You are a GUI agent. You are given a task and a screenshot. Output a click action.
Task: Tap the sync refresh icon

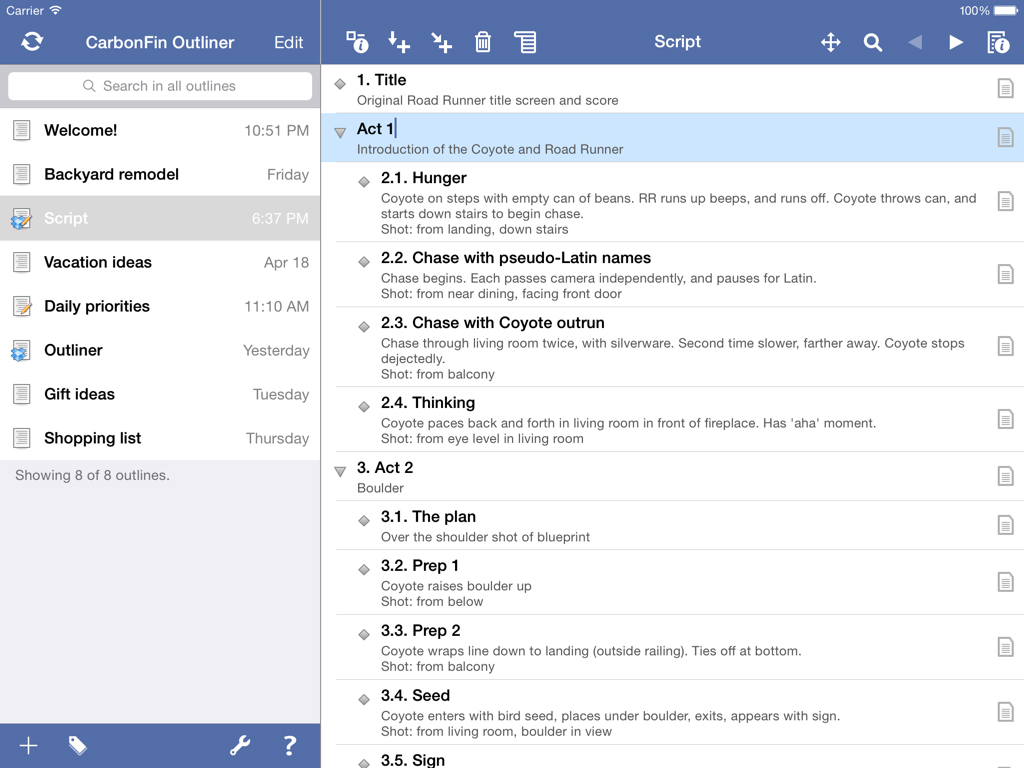coord(32,42)
